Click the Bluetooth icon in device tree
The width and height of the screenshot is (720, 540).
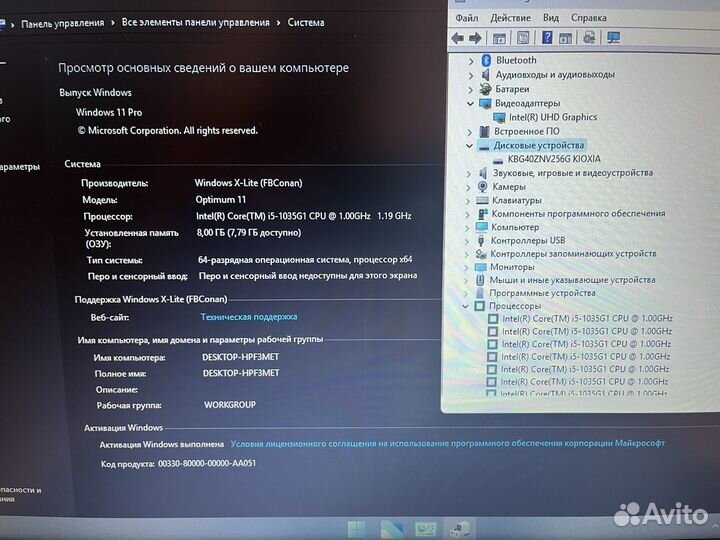click(x=486, y=60)
